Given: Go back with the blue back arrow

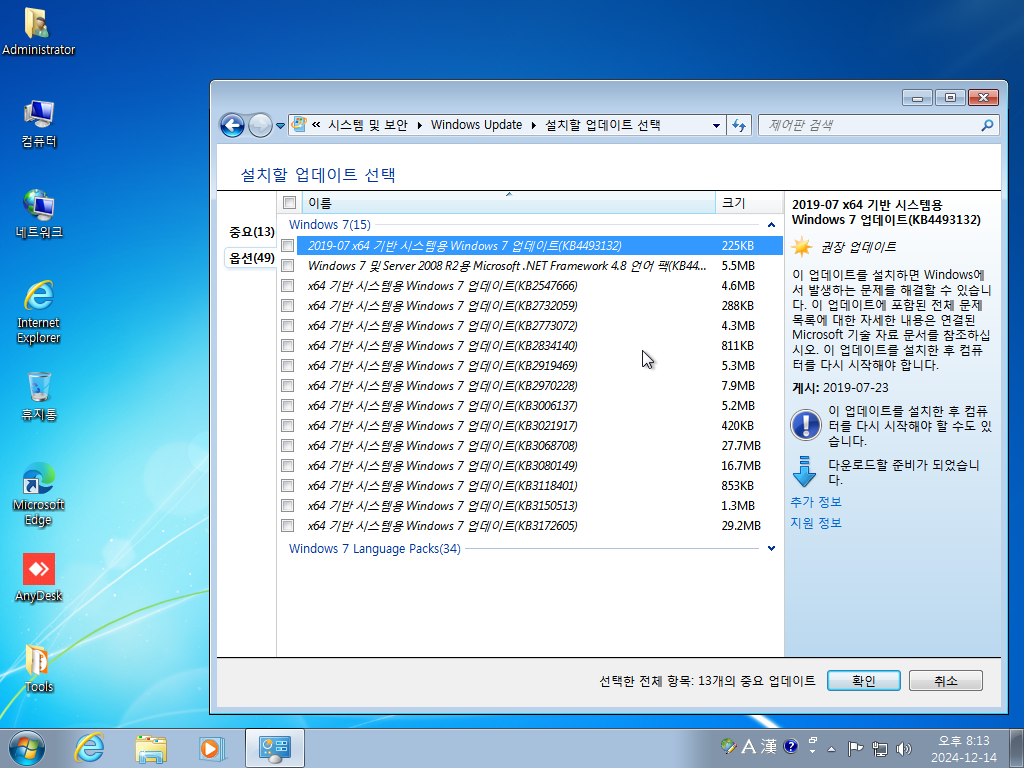Looking at the screenshot, I should coord(232,125).
